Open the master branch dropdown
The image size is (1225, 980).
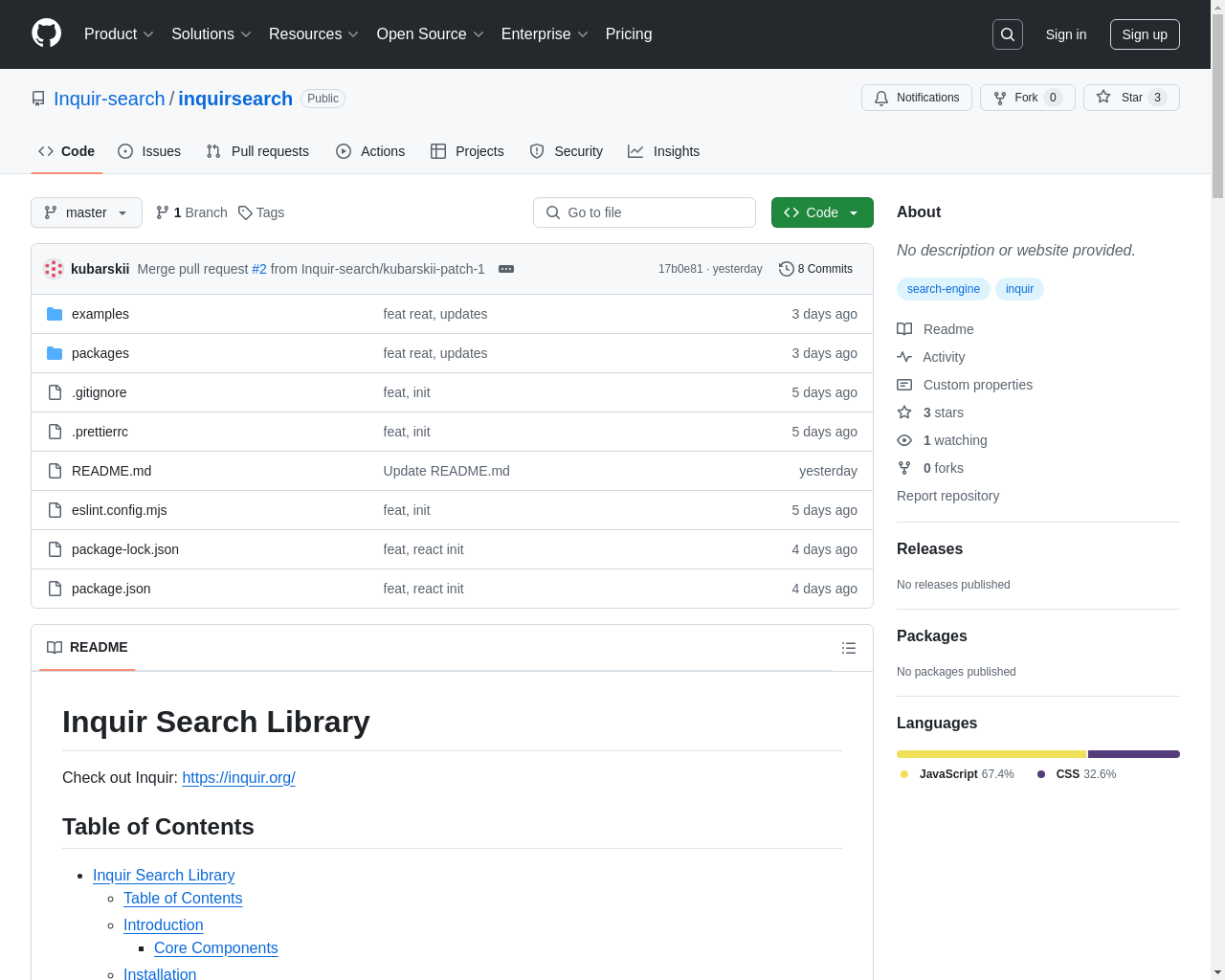click(x=86, y=212)
